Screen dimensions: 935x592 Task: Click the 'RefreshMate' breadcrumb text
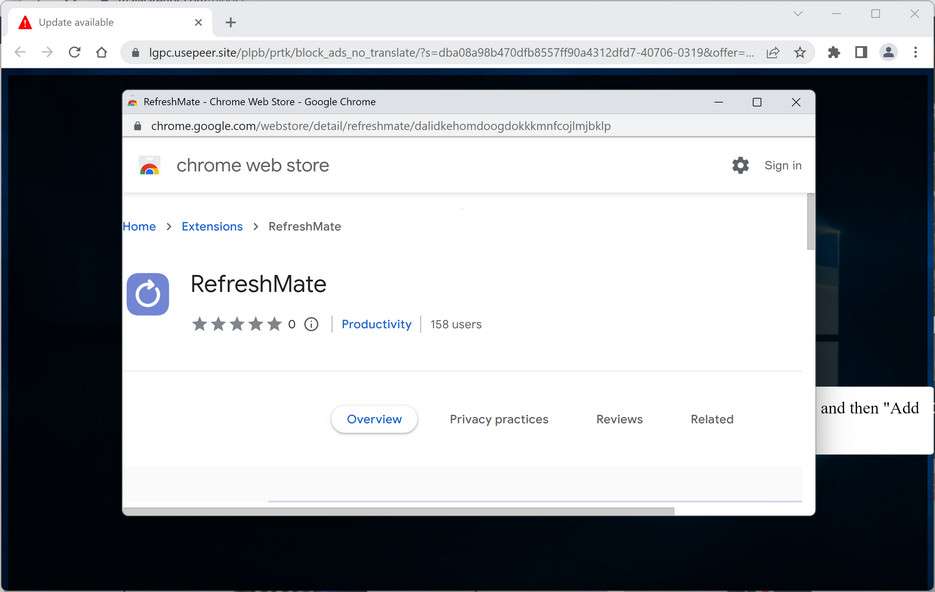click(305, 227)
